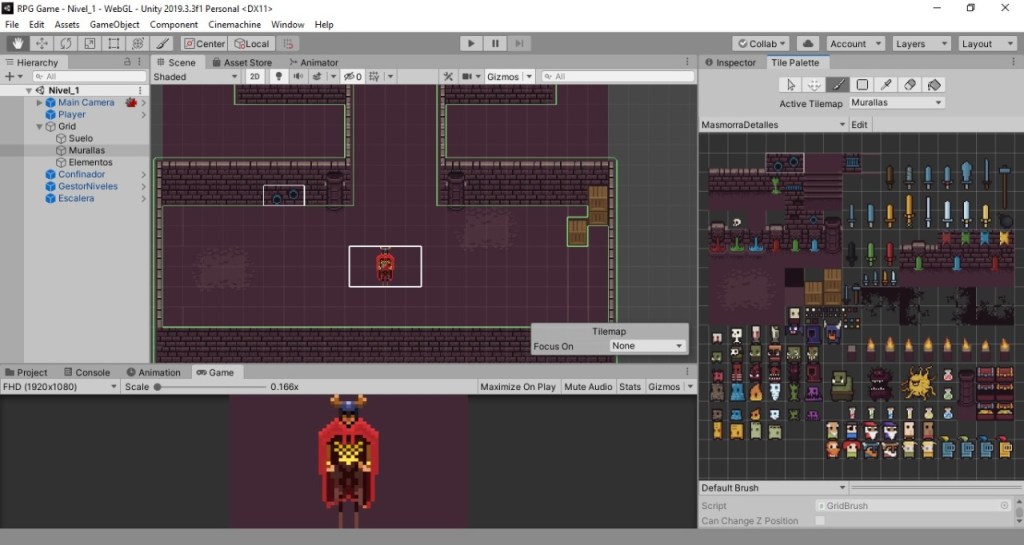Enable Can Change Z Position checkbox
Image resolution: width=1024 pixels, height=545 pixels.
pyautogui.click(x=820, y=521)
